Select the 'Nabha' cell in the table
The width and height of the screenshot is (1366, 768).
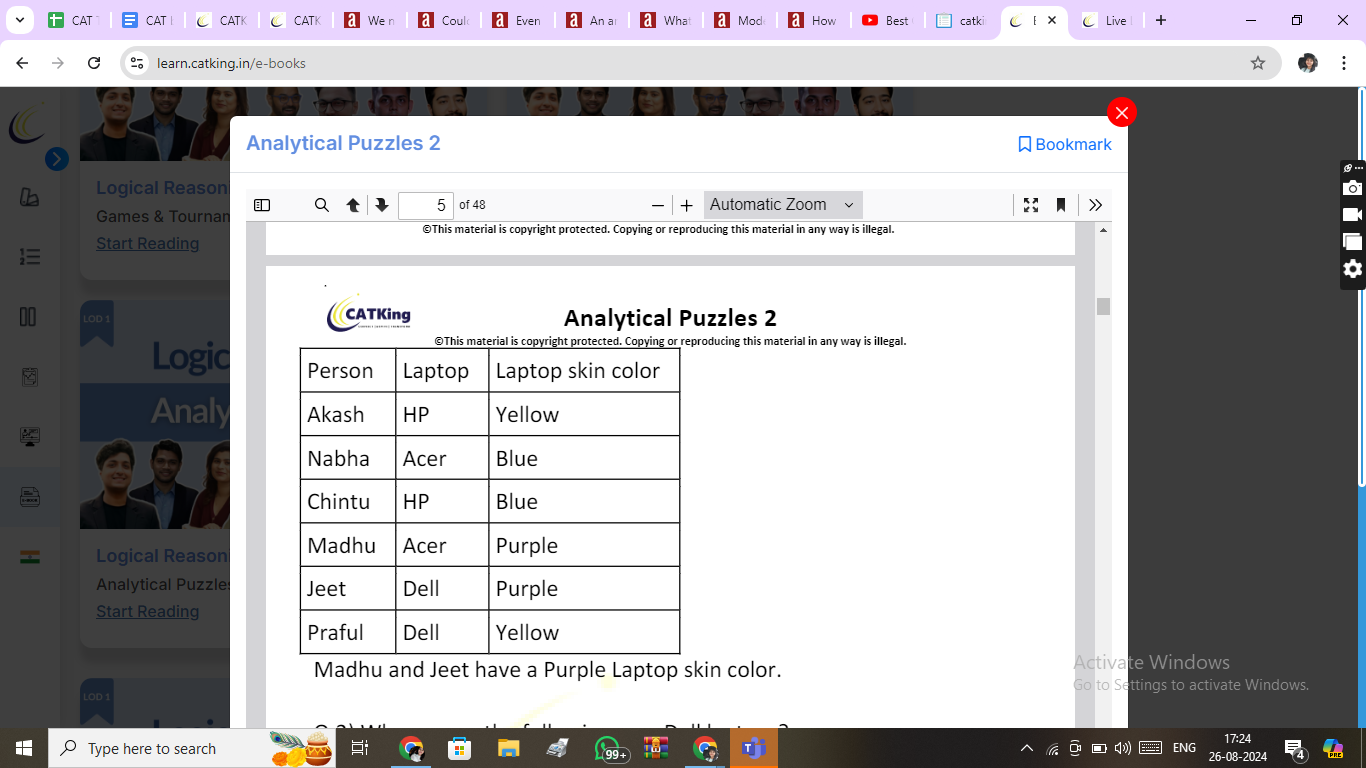pos(348,458)
